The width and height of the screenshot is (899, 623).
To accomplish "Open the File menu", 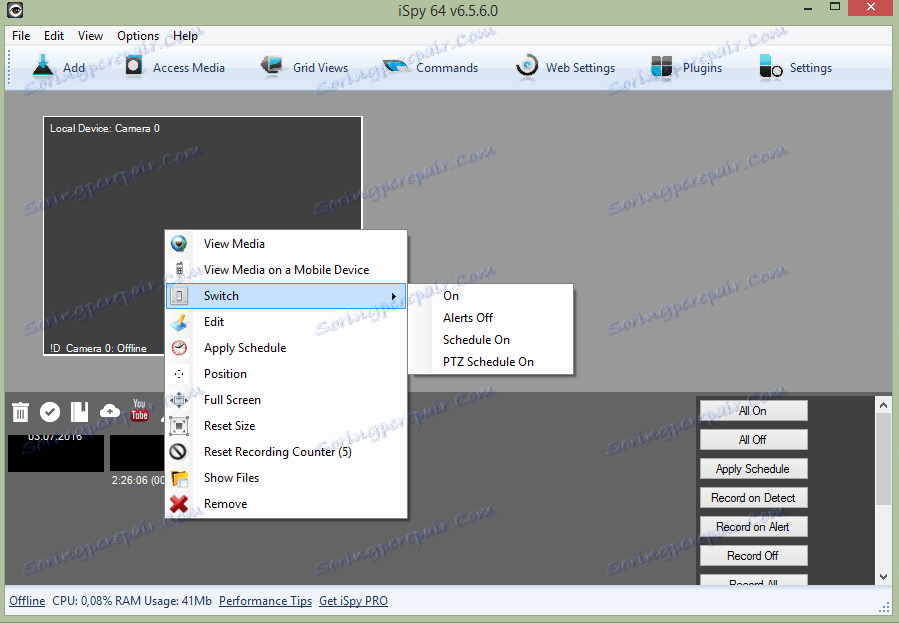I will click(21, 36).
